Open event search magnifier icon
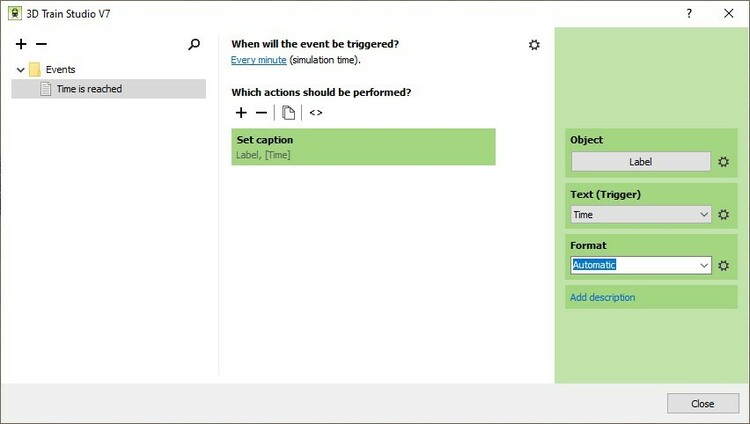The height and width of the screenshot is (424, 750). pos(194,44)
